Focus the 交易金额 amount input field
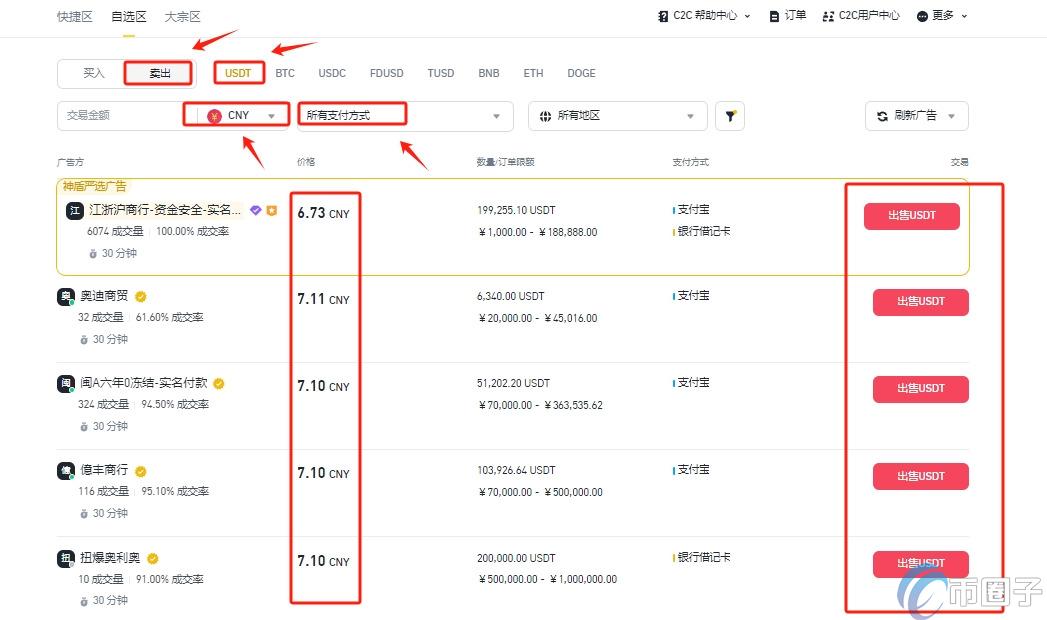This screenshot has height=620, width=1047. tap(123, 116)
